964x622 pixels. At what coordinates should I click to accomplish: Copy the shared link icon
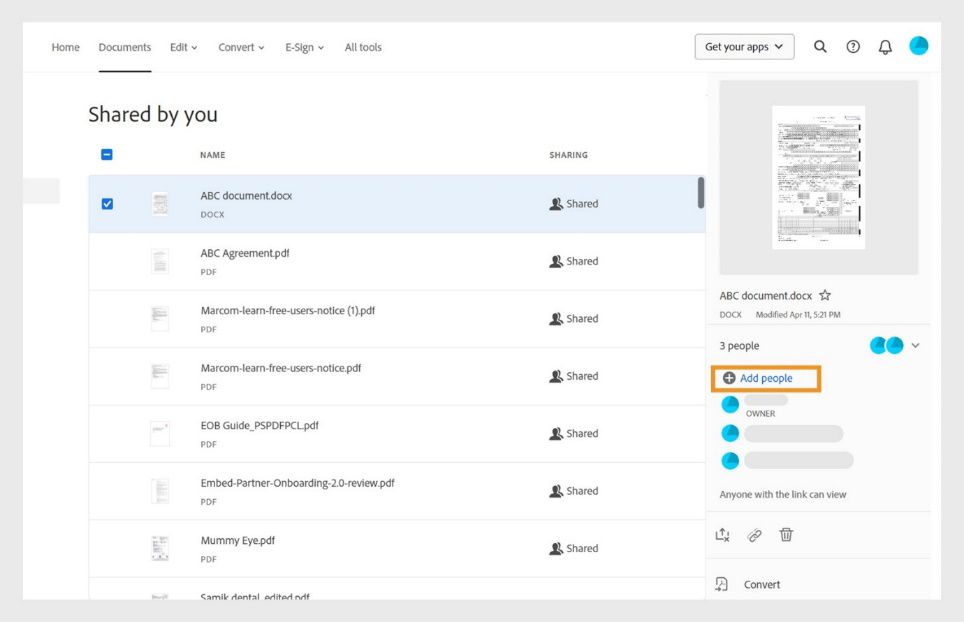click(x=754, y=535)
